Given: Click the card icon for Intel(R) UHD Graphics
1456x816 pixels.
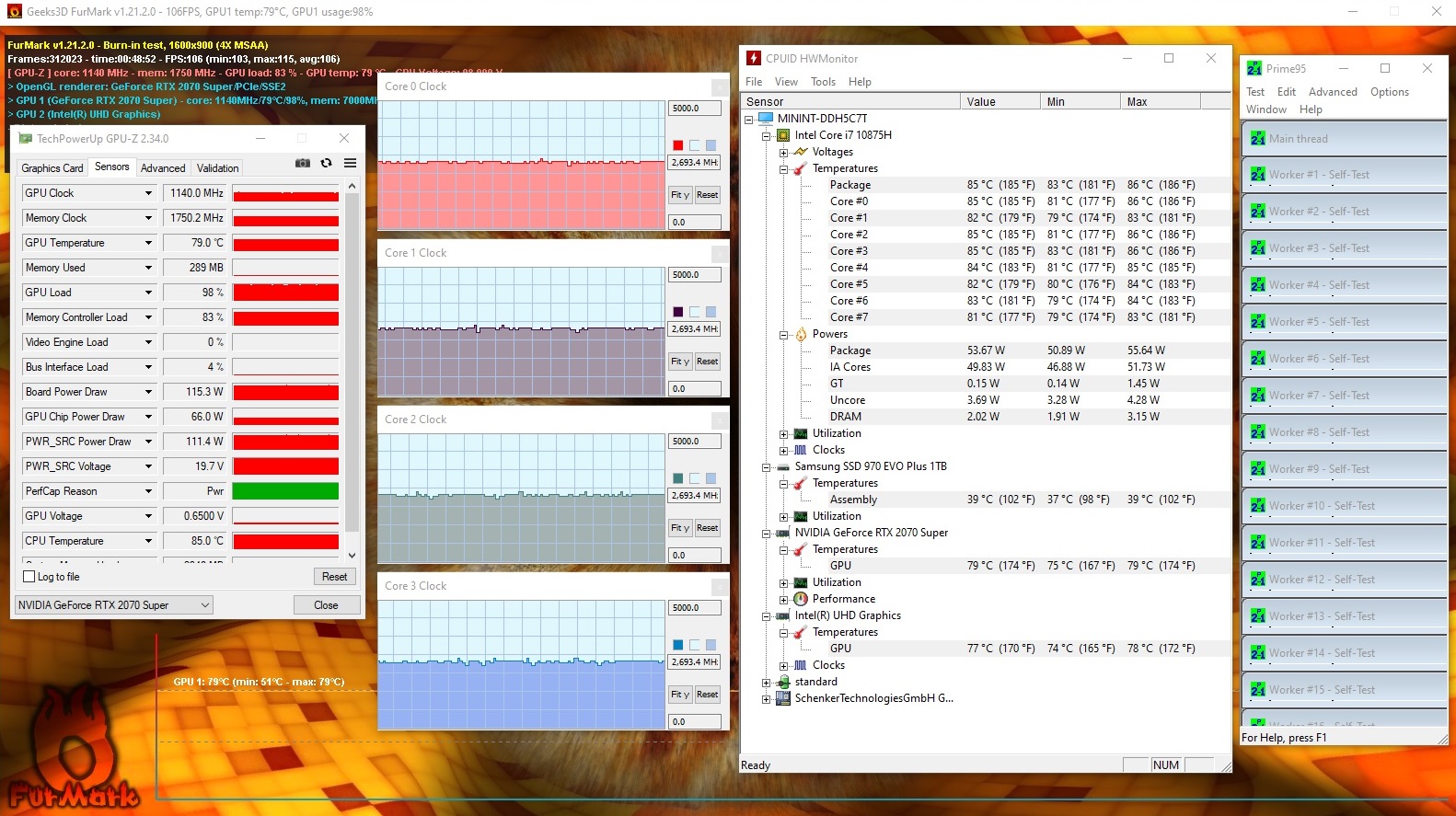Looking at the screenshot, I should (x=783, y=615).
